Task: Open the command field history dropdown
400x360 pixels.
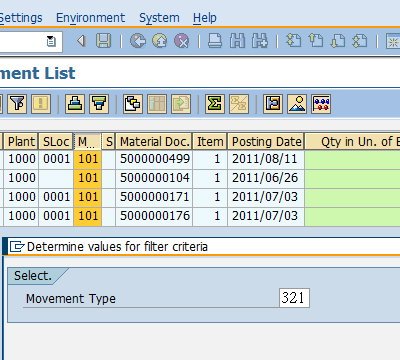Action: click(x=51, y=41)
